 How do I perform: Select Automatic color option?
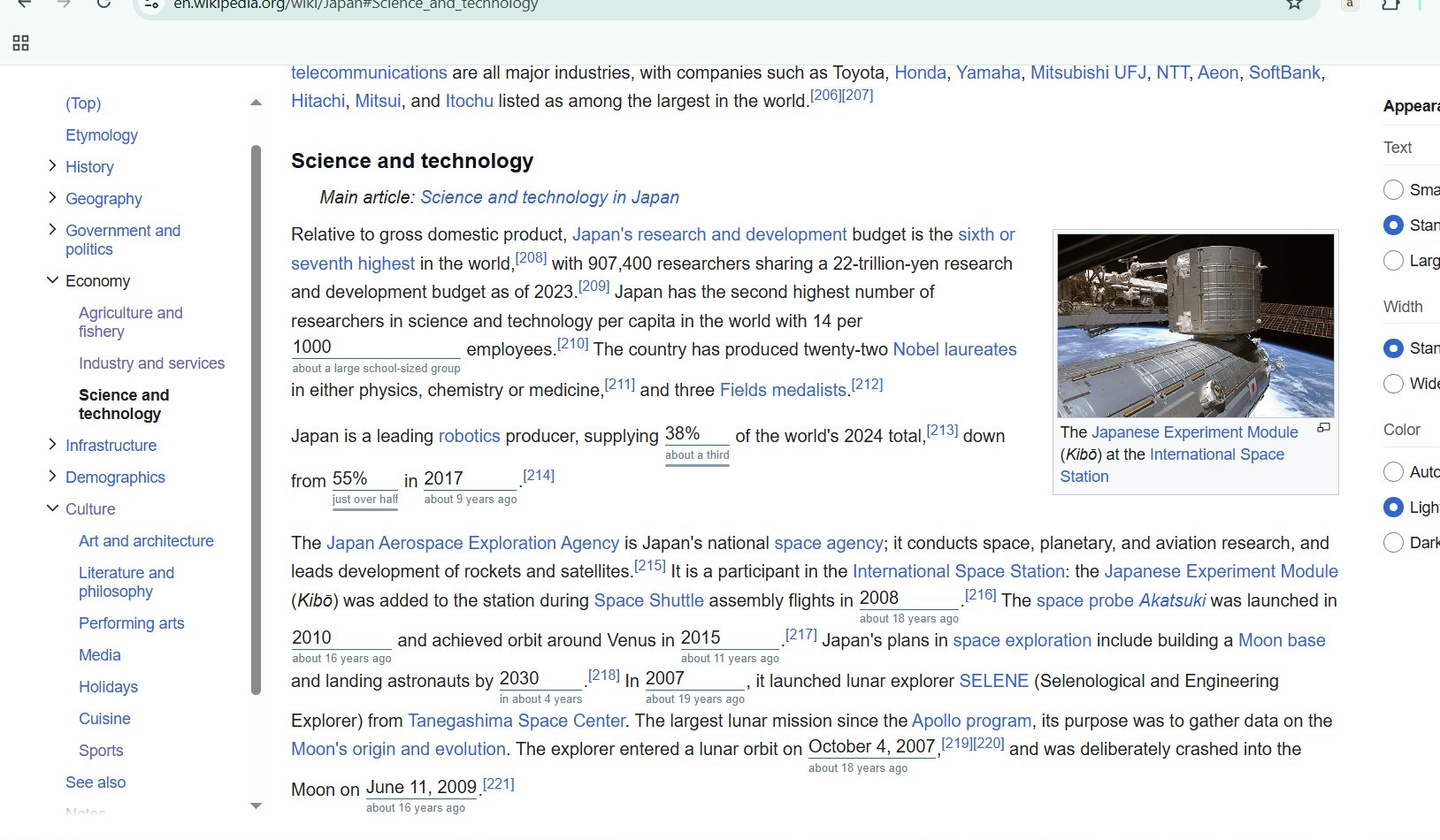tap(1393, 471)
